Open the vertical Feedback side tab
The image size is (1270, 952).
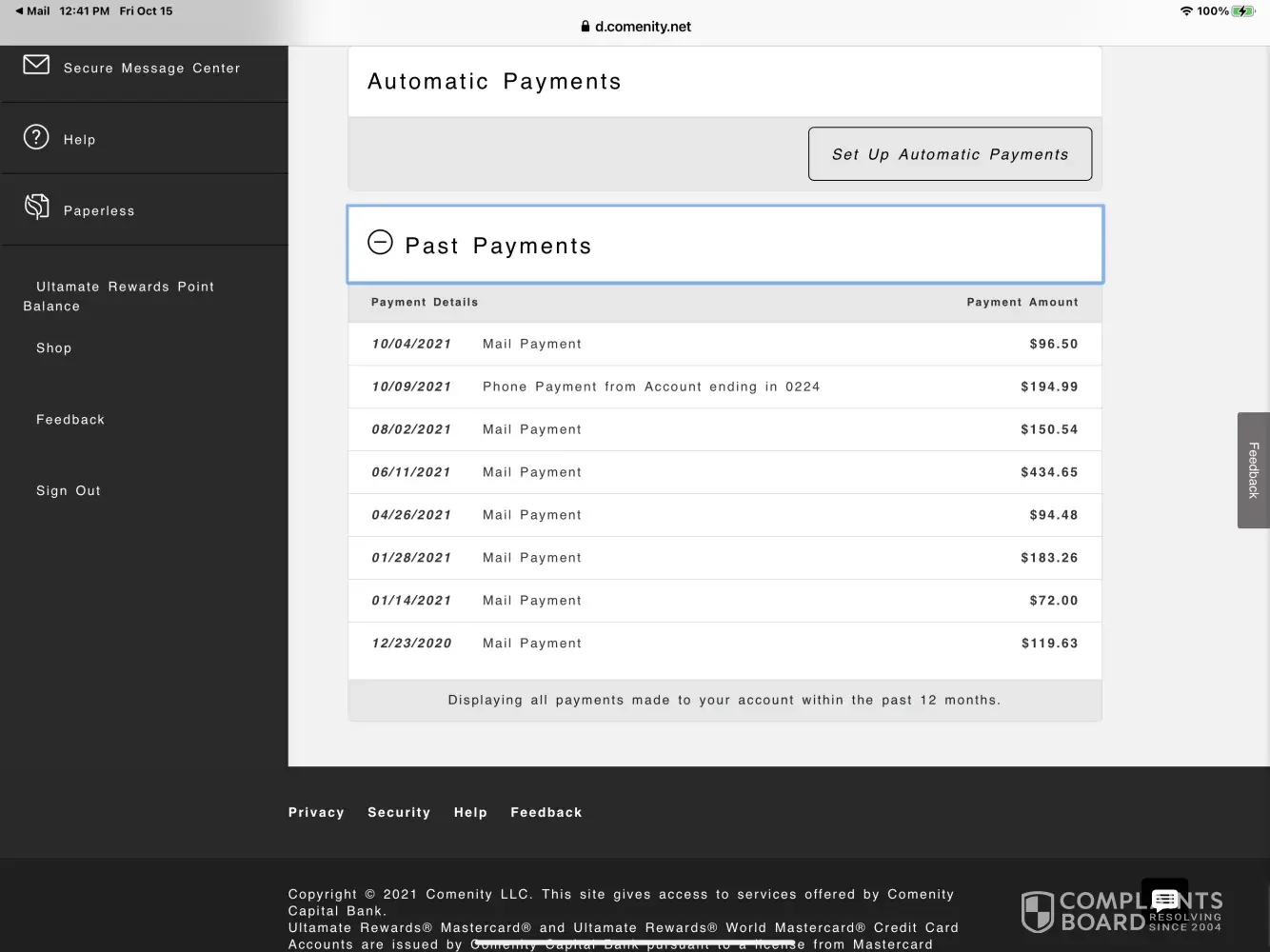click(1253, 470)
